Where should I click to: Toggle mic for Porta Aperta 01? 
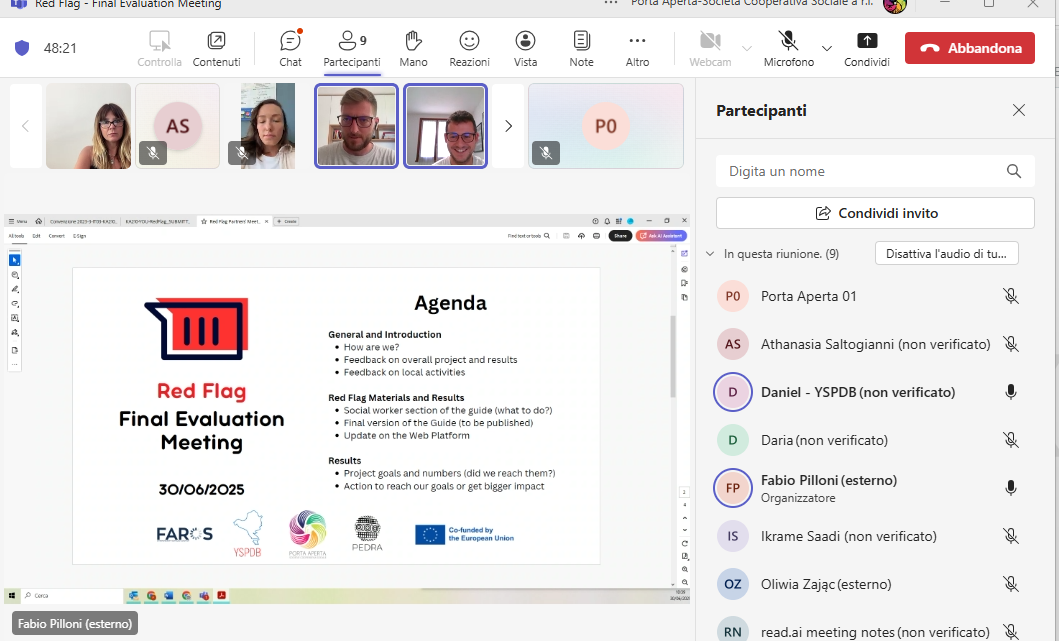pyautogui.click(x=1010, y=296)
